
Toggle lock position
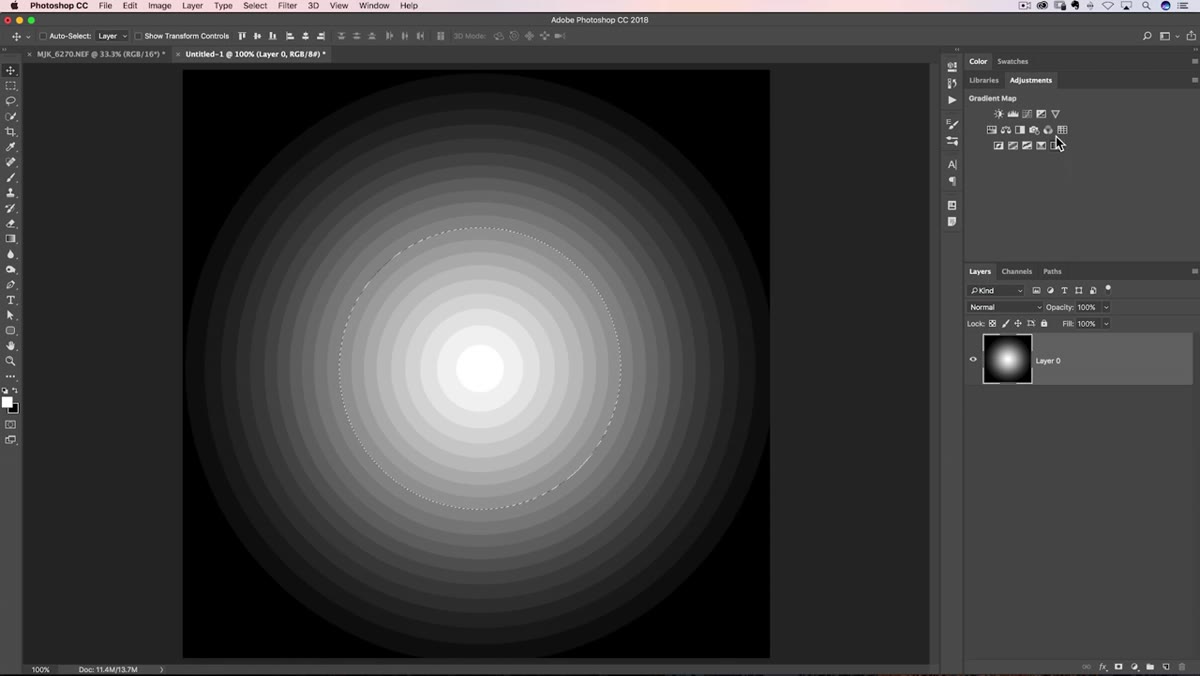point(1018,324)
